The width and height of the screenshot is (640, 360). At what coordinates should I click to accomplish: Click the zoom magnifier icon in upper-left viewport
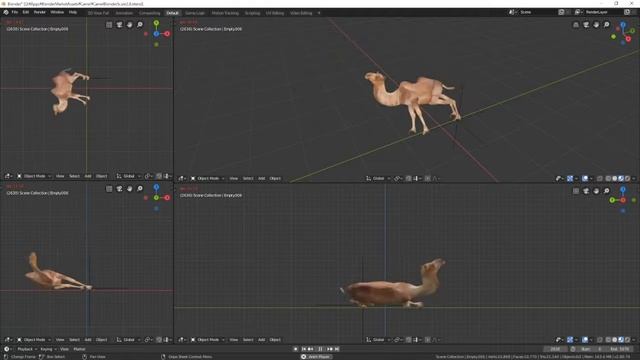tap(140, 25)
